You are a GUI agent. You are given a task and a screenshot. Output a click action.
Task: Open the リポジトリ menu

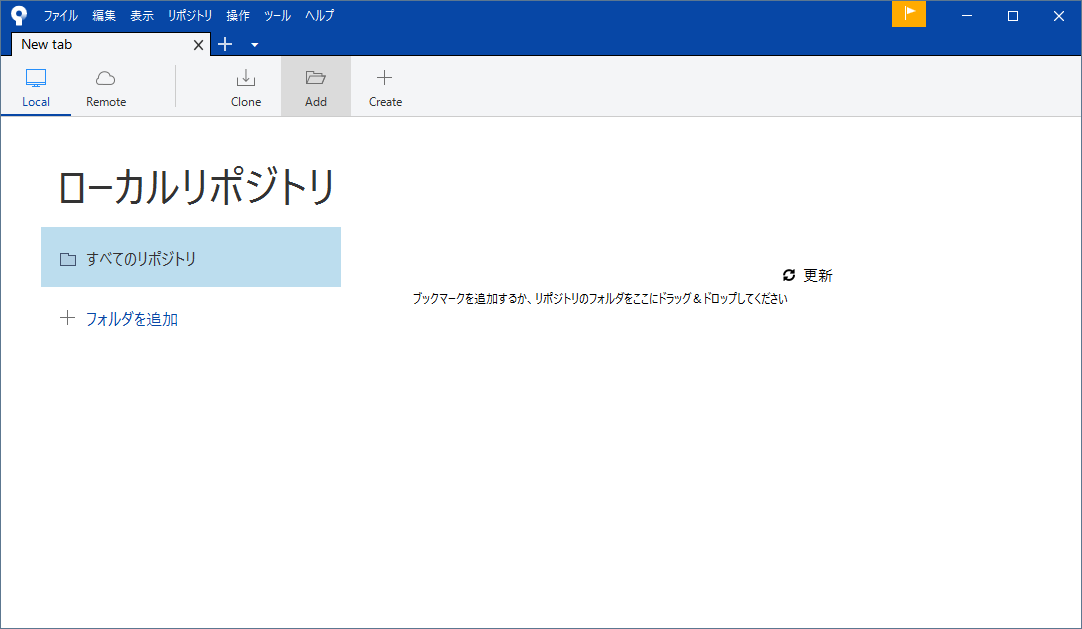tap(189, 15)
